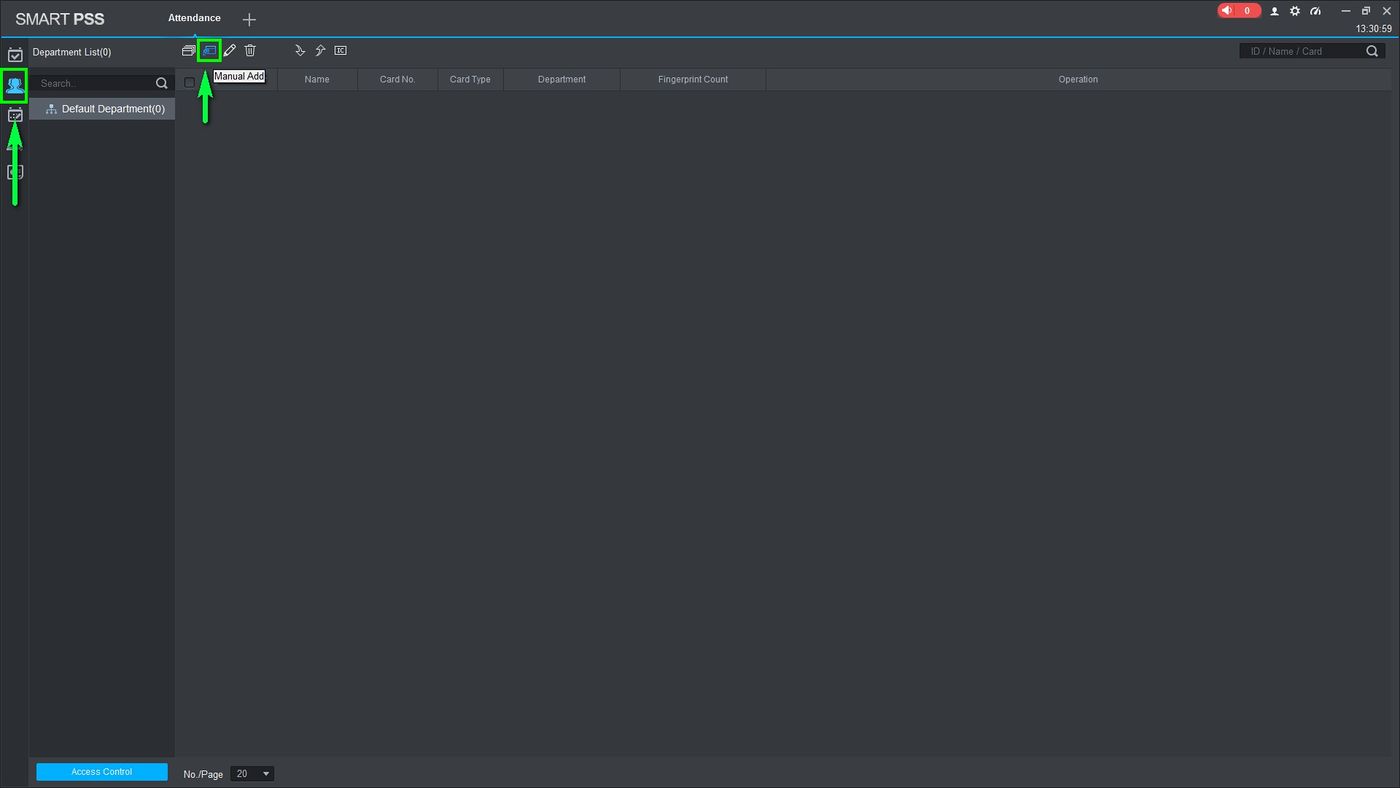Click the import arrow icon

(x=299, y=50)
